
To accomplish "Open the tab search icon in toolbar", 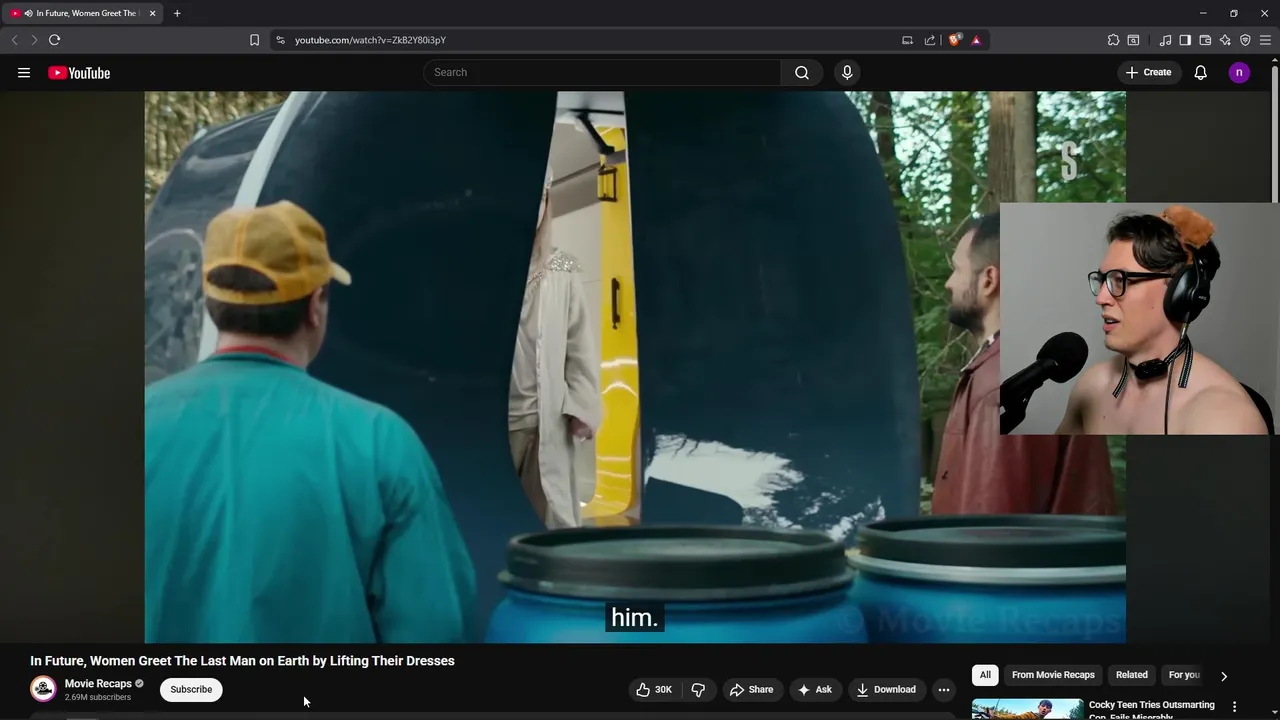I will [x=1133, y=40].
